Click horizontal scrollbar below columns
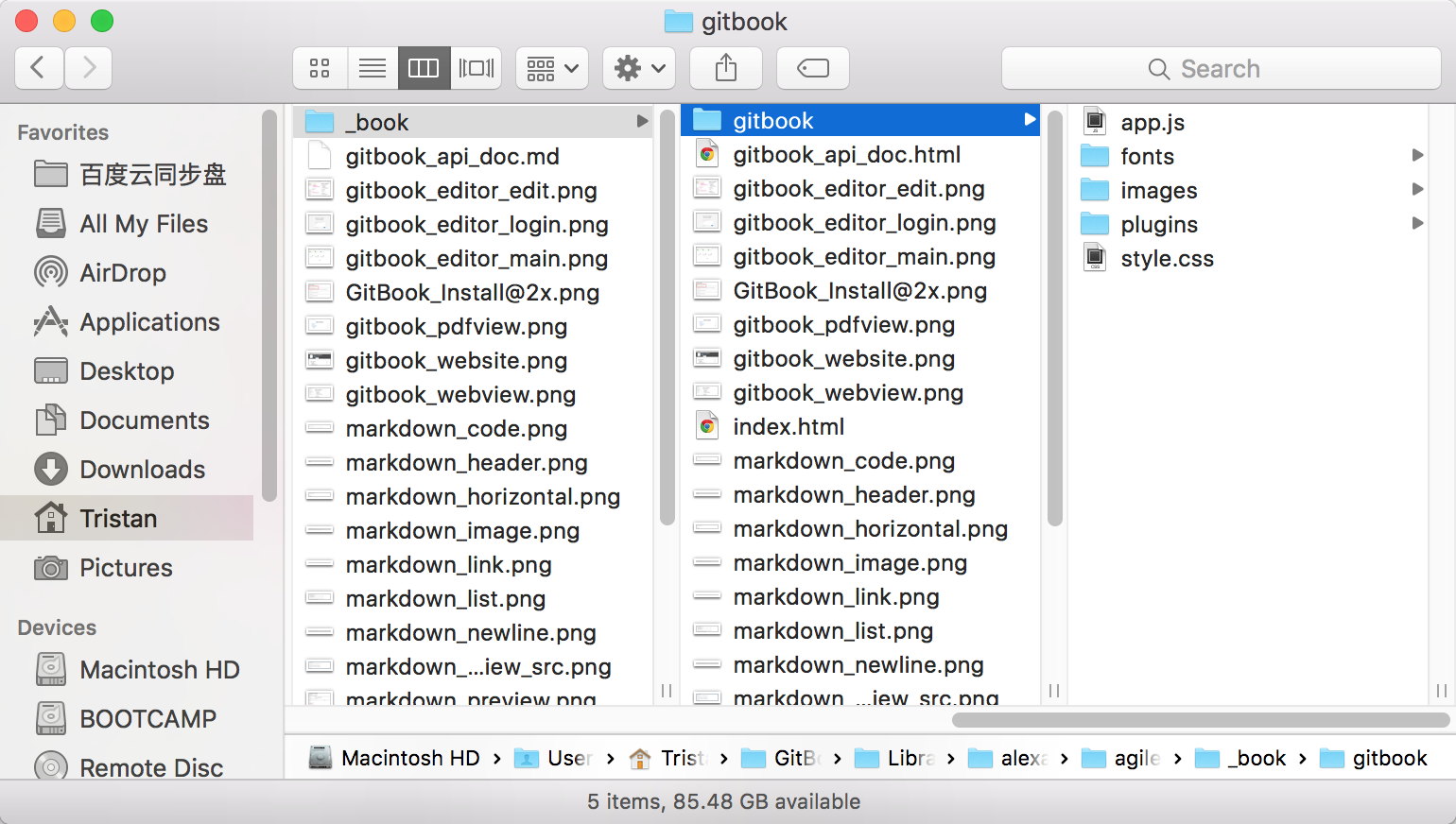The height and width of the screenshot is (824, 1456). 1201,720
